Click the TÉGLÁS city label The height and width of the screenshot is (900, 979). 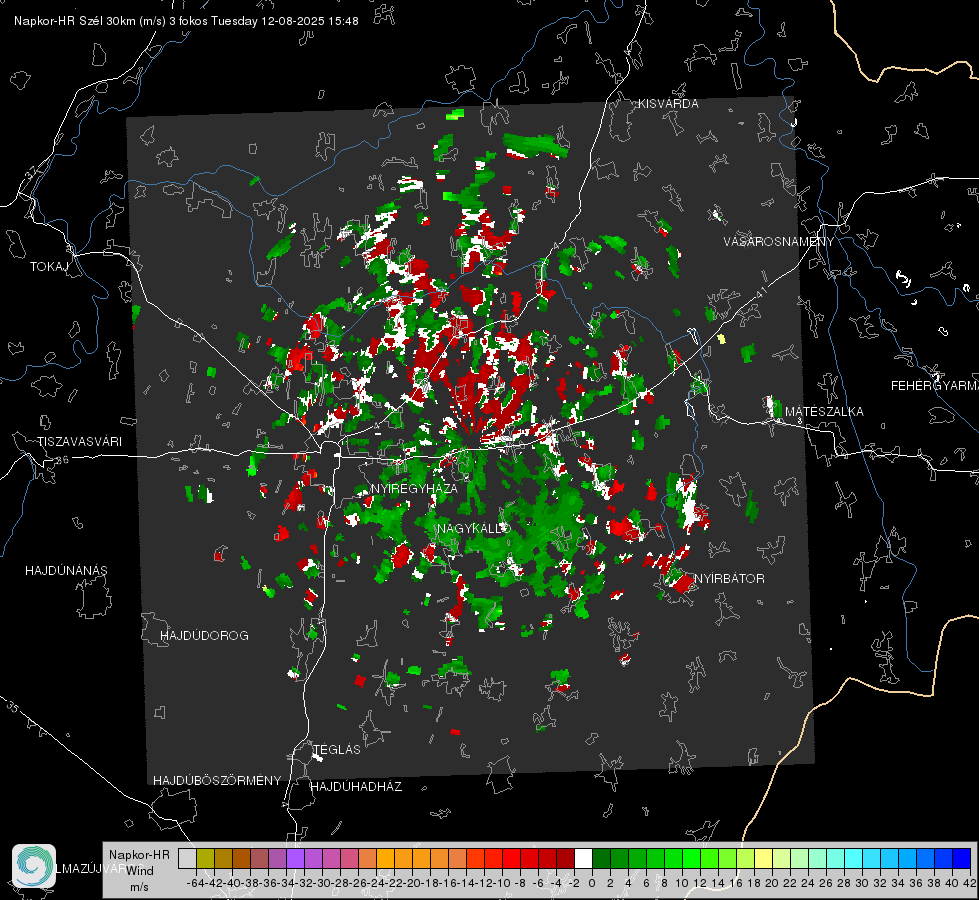337,750
